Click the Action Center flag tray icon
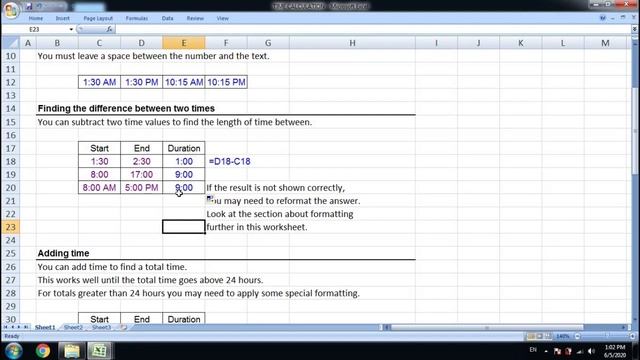Image resolution: width=640 pixels, height=360 pixels. [x=557, y=351]
